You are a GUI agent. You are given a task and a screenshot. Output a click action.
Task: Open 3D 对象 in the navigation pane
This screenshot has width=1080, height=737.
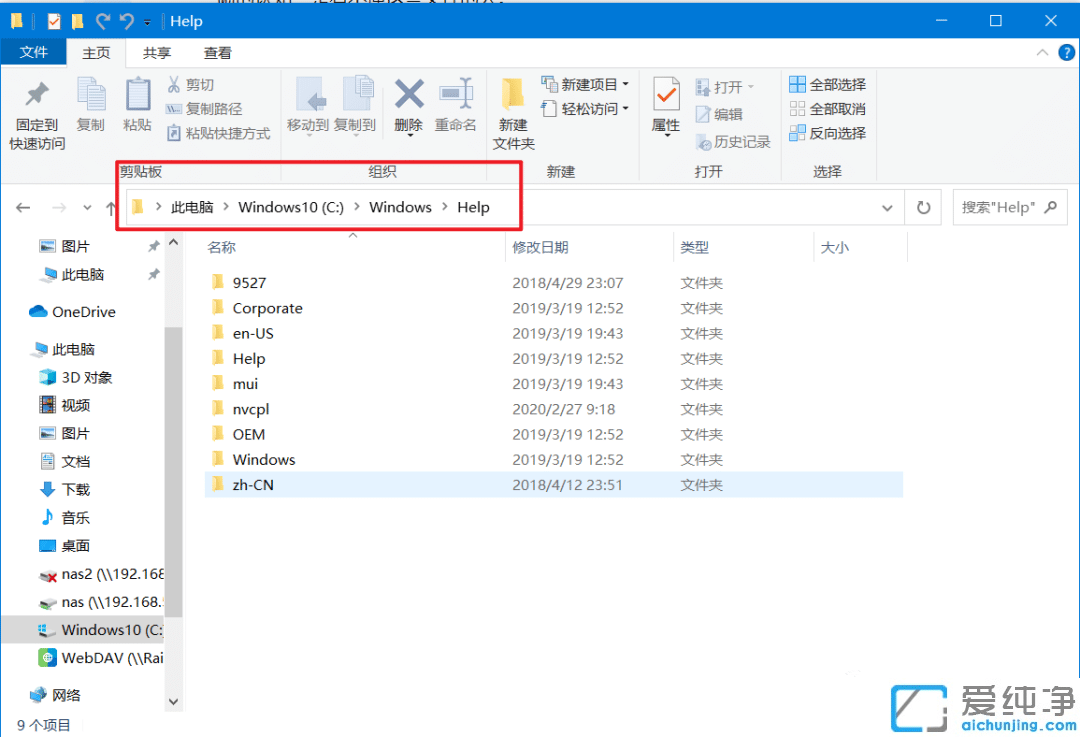(x=76, y=377)
